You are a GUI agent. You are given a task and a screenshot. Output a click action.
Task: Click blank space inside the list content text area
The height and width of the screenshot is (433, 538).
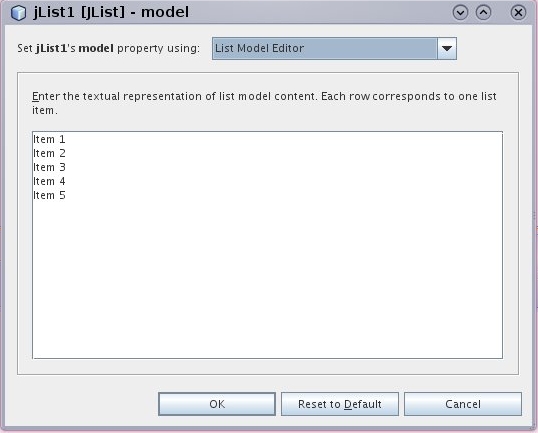click(268, 278)
